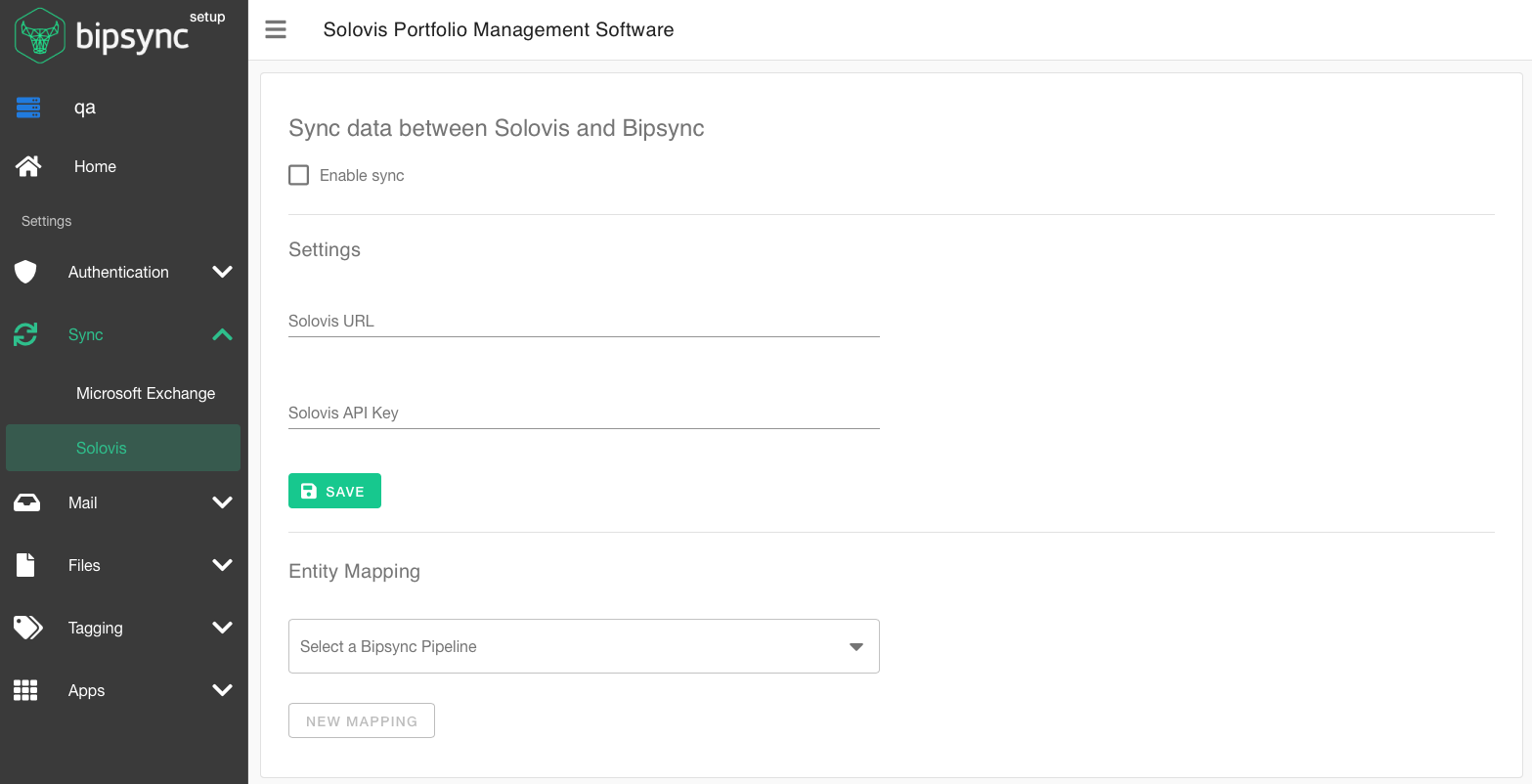1532x784 pixels.
Task: Select the Solovis sidebar item
Action: click(102, 448)
